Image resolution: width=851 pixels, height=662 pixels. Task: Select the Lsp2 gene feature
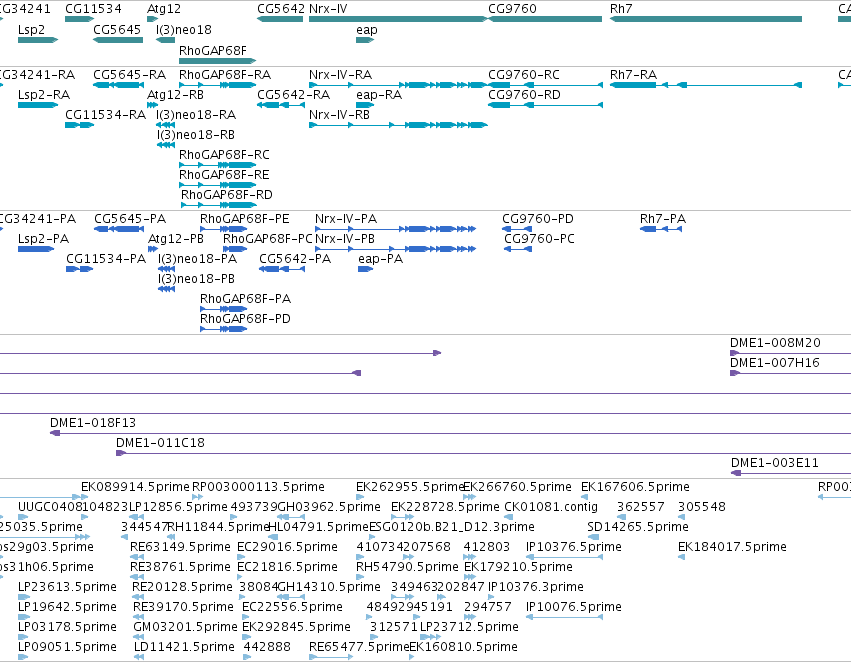(37, 40)
